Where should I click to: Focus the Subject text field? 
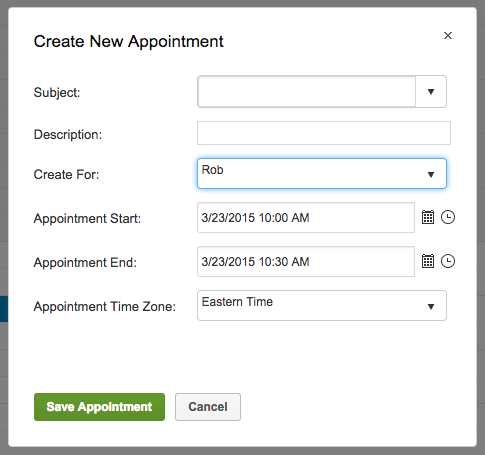[307, 92]
